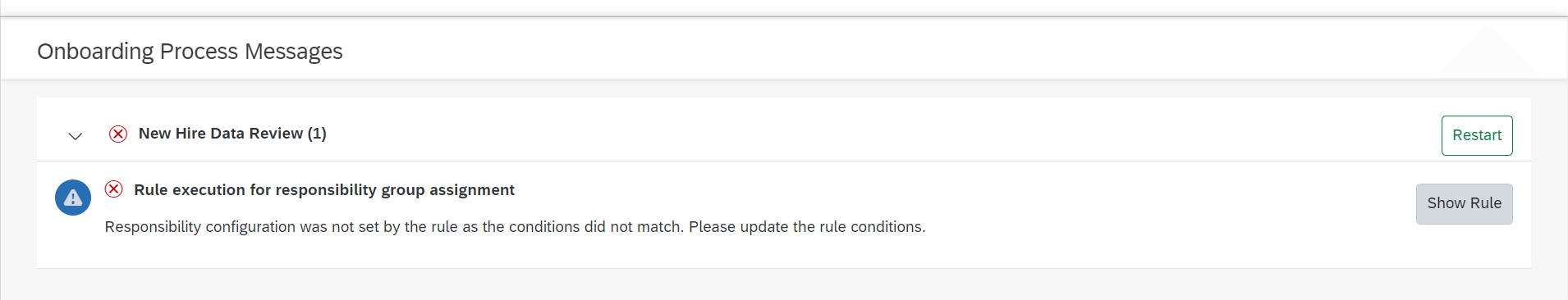The image size is (1568, 300).
Task: Select the New Hire Data Review (1) title
Action: (x=232, y=134)
